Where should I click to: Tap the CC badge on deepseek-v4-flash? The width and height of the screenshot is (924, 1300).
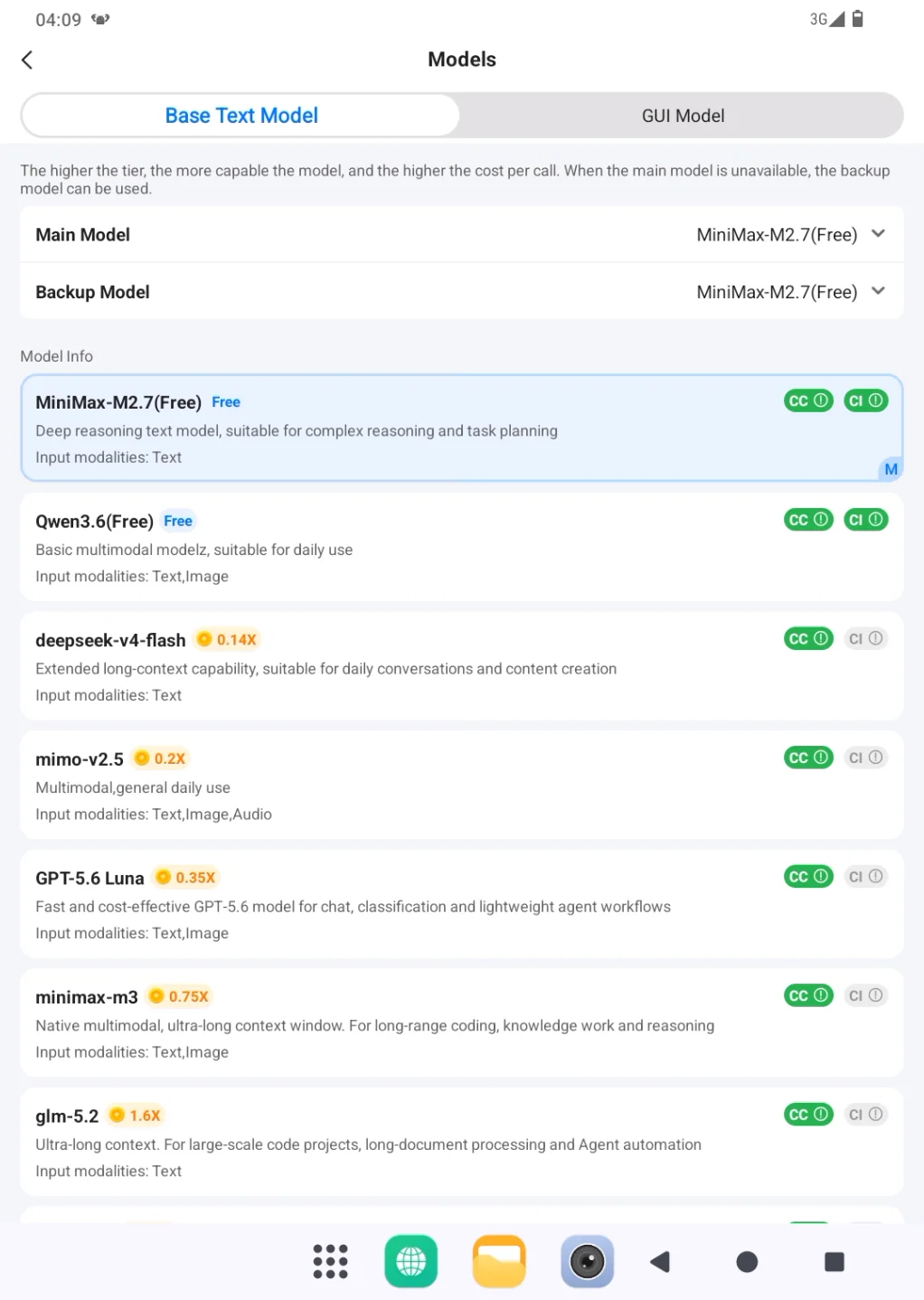pyautogui.click(x=808, y=638)
